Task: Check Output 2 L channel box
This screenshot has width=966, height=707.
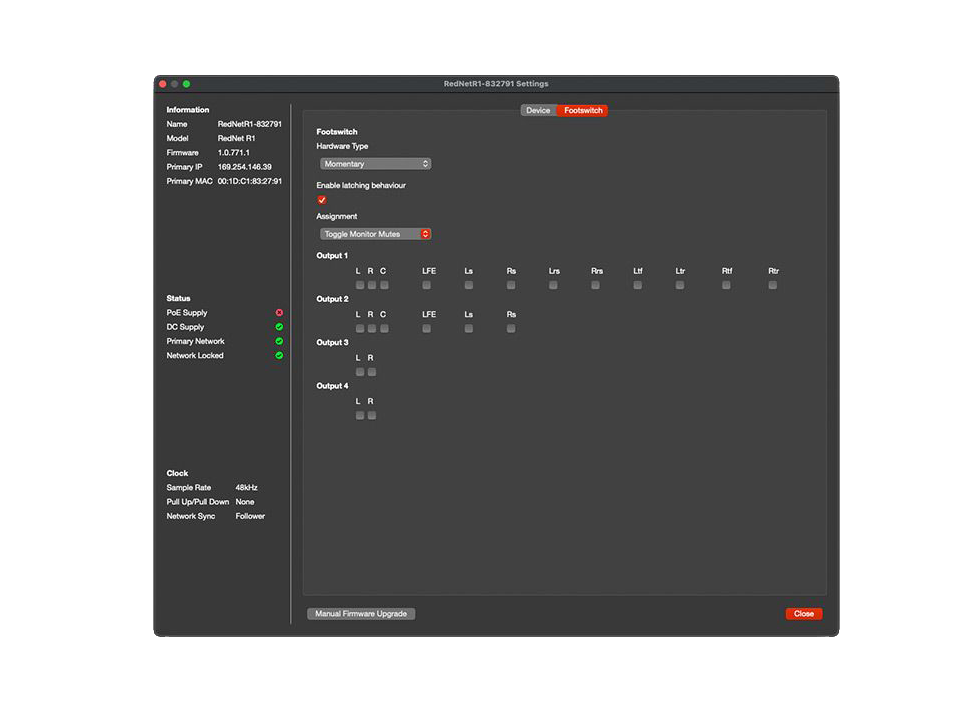Action: [360, 329]
